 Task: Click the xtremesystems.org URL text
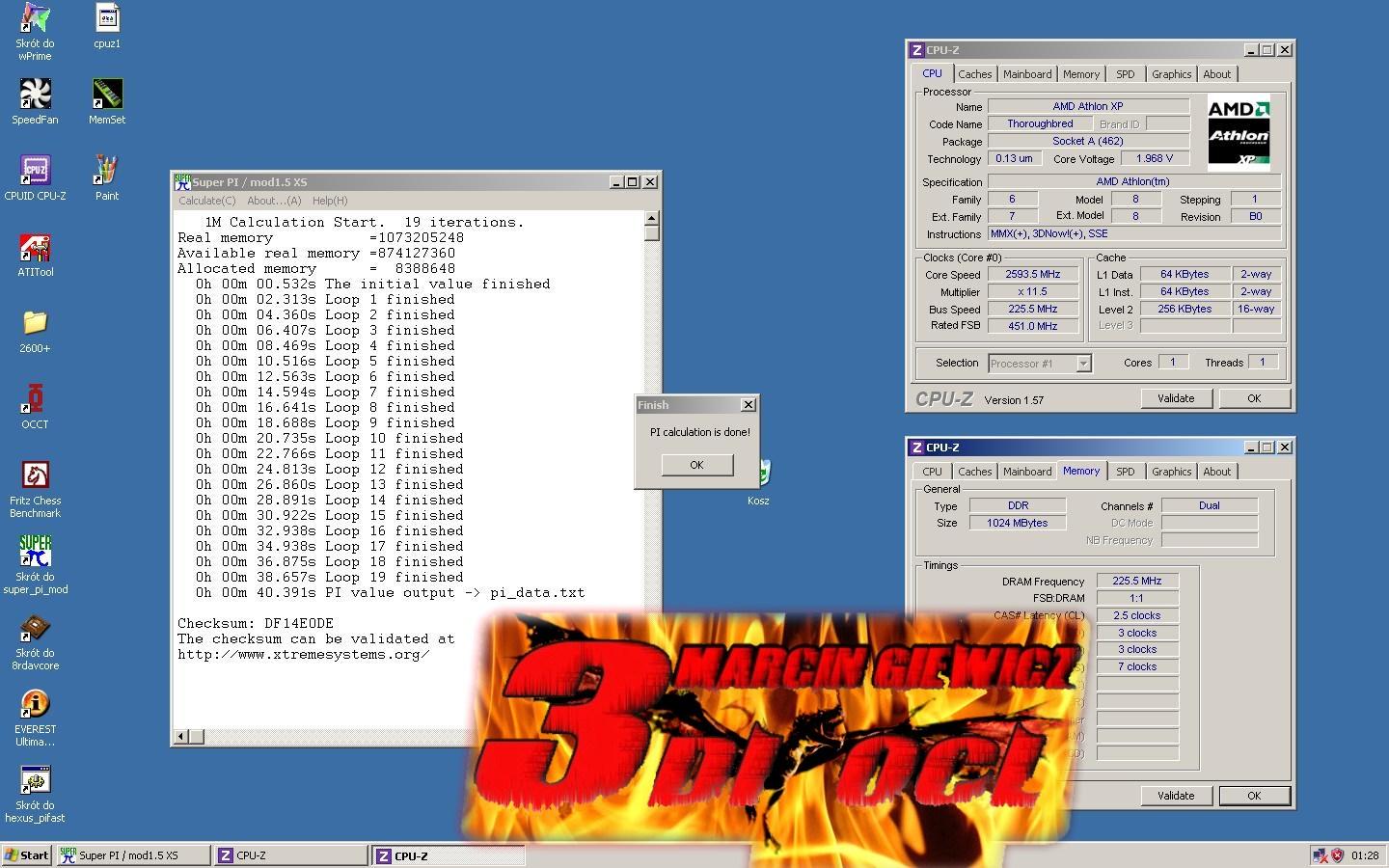click(304, 655)
